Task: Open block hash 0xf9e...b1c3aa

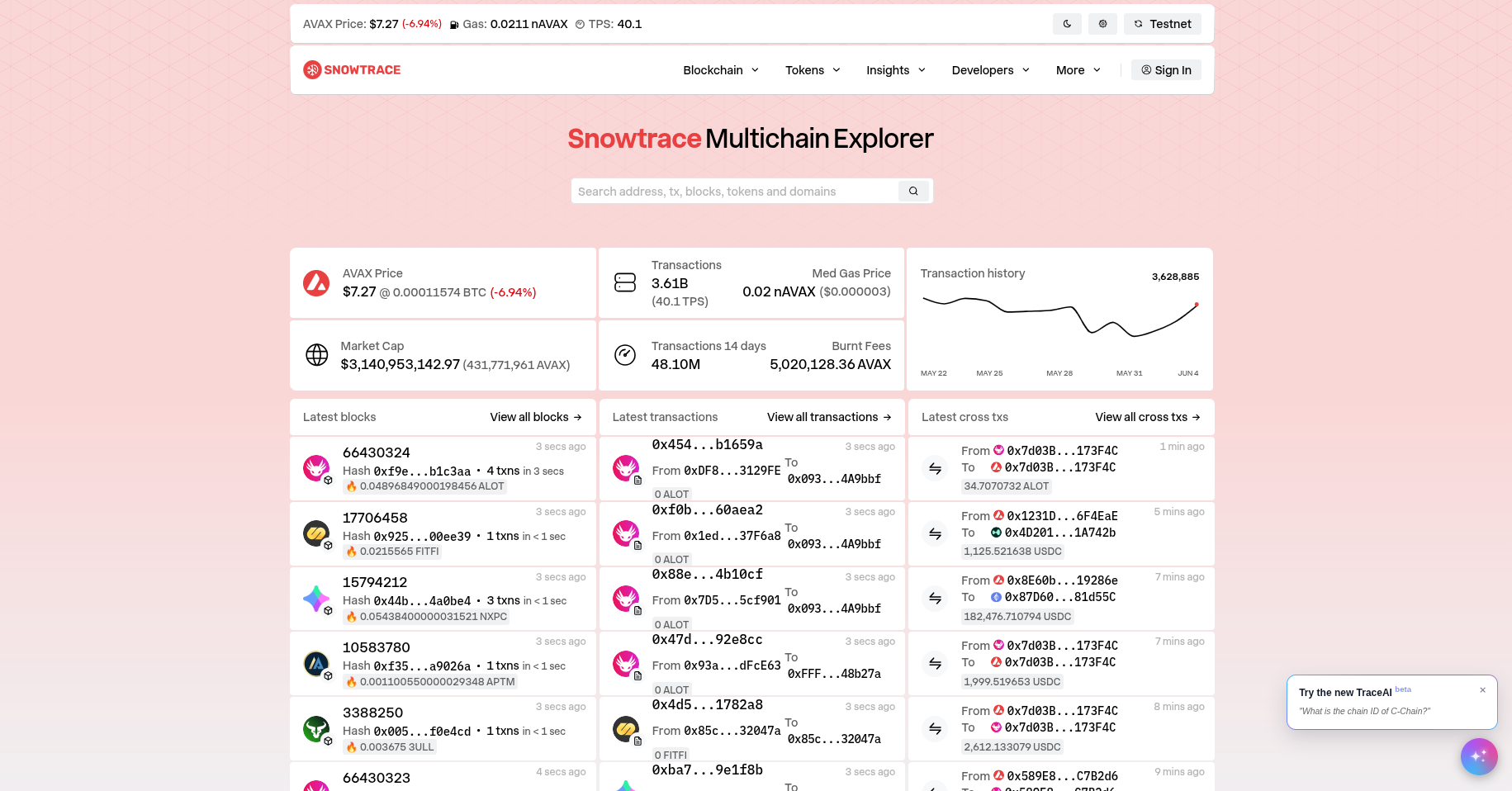Action: 422,471
